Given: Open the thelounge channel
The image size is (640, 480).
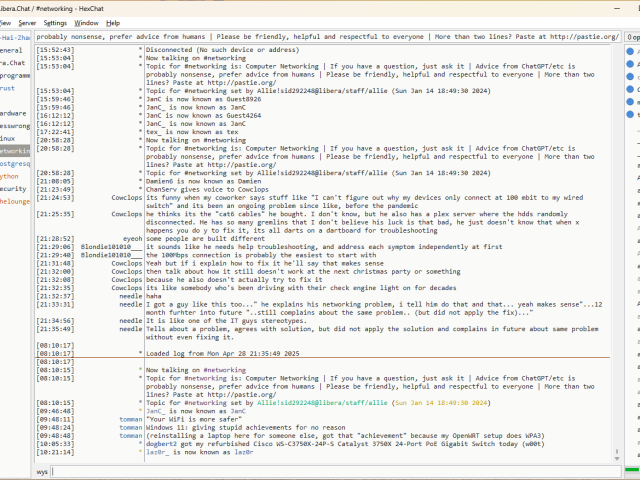Looking at the screenshot, I should pyautogui.click(x=14, y=200).
